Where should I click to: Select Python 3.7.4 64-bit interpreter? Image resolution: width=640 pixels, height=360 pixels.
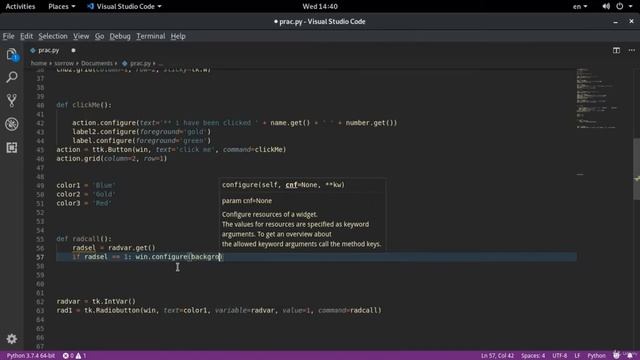[31, 356]
